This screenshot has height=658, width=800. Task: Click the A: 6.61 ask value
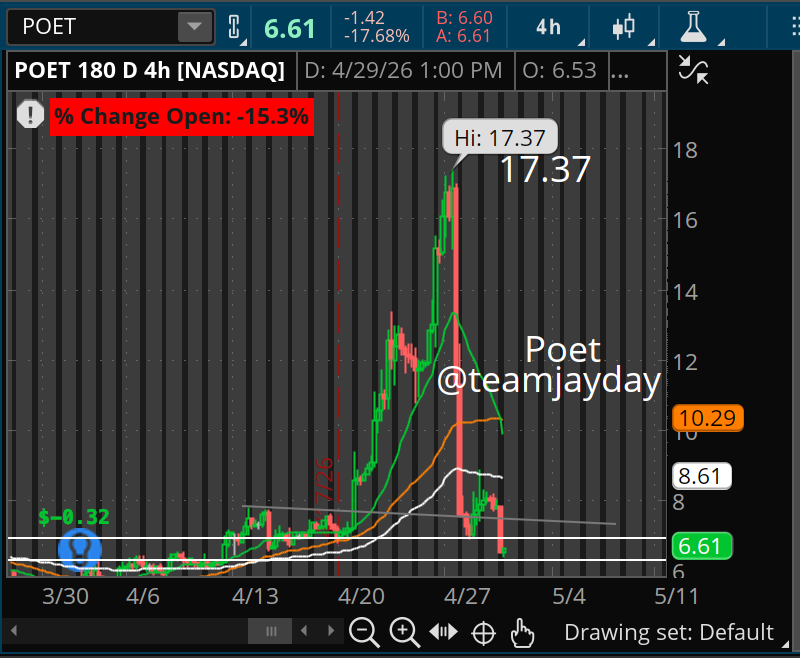(x=463, y=36)
